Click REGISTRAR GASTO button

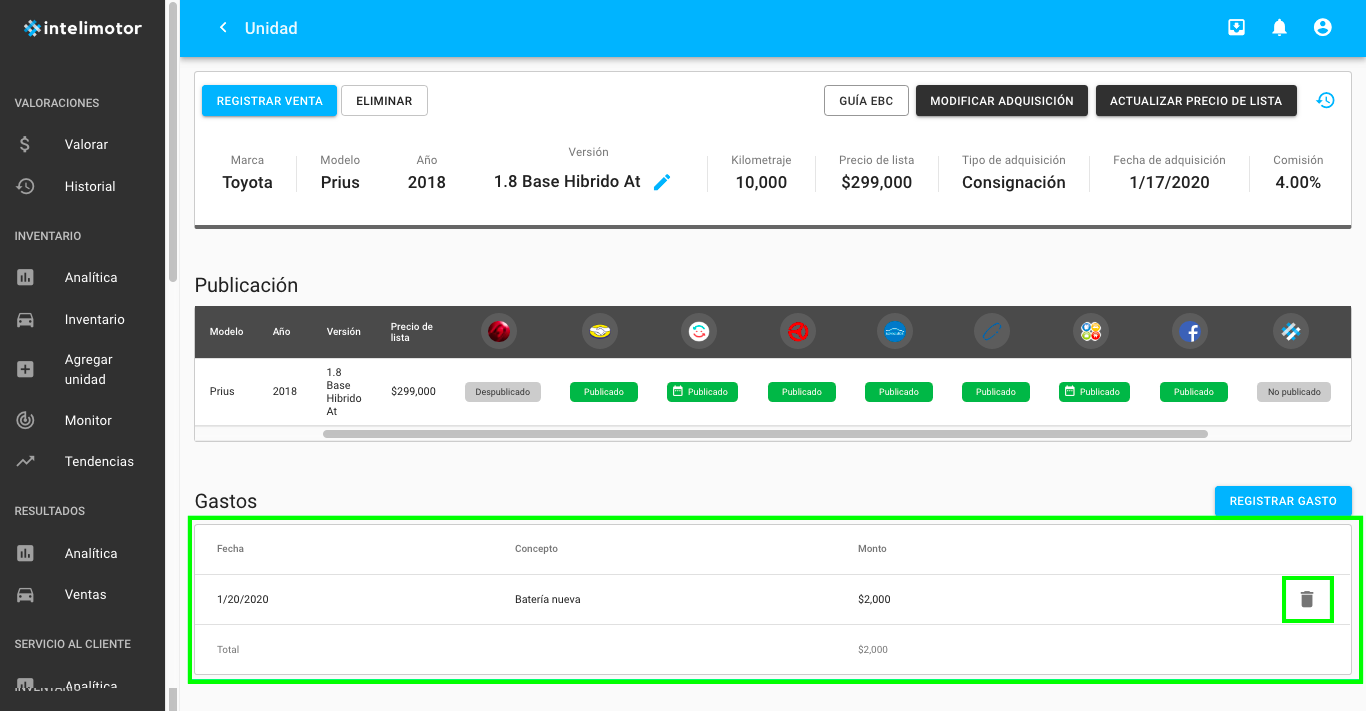pos(1283,501)
